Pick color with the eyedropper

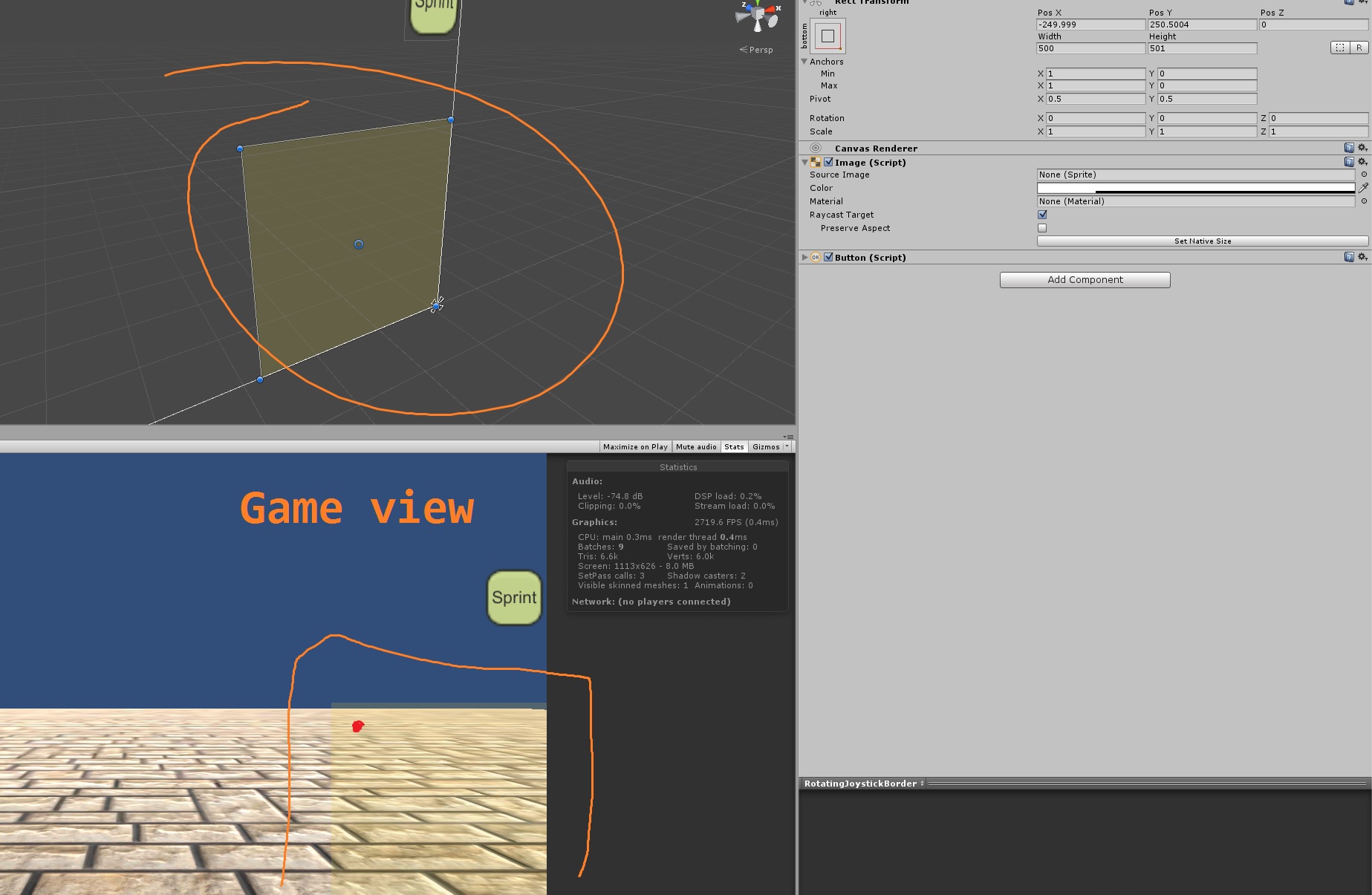click(x=1363, y=188)
